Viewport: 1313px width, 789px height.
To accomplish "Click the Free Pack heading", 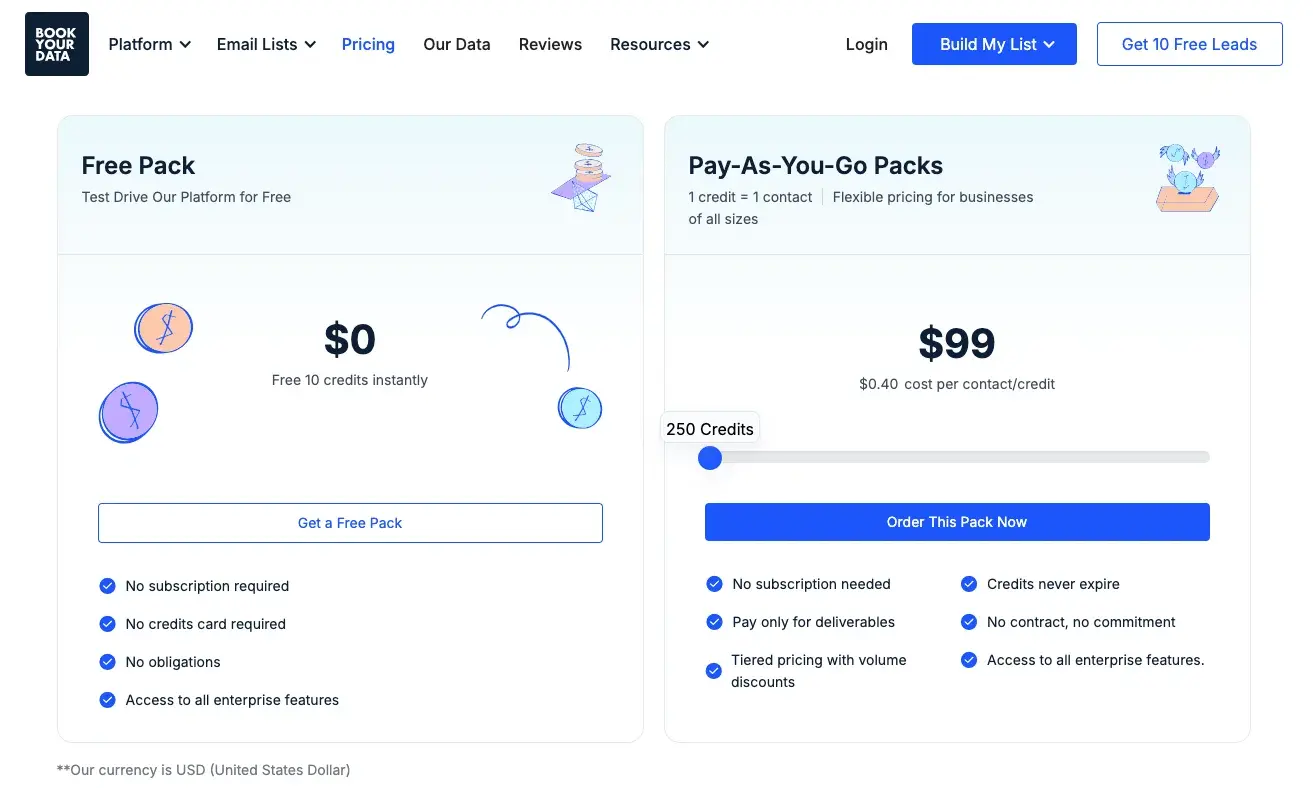I will (x=138, y=166).
